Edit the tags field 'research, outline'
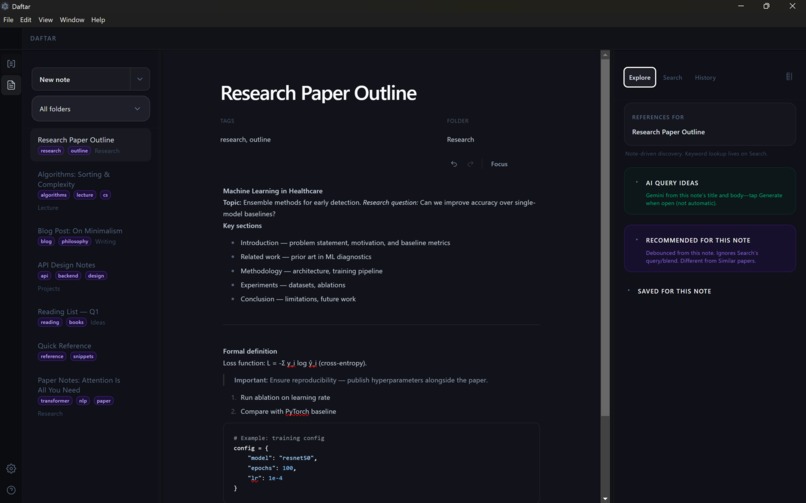The height and width of the screenshot is (503, 806). (x=245, y=140)
